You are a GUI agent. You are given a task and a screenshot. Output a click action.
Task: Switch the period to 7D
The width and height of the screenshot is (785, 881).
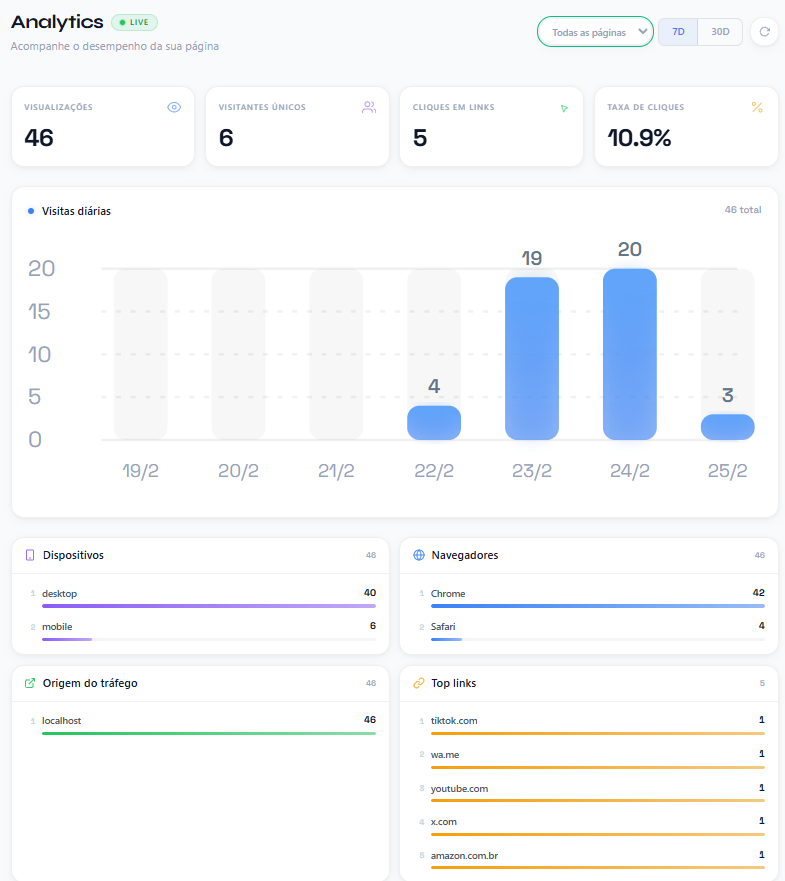point(678,32)
